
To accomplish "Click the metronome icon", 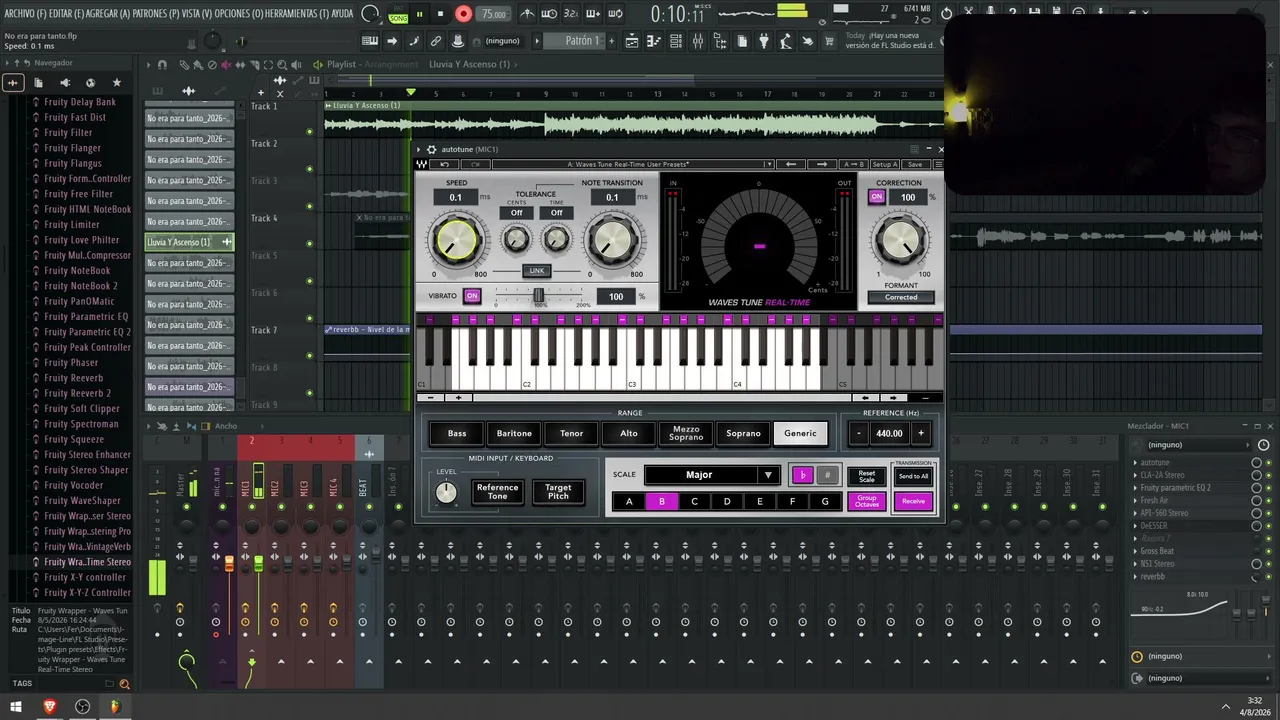I will click(528, 14).
